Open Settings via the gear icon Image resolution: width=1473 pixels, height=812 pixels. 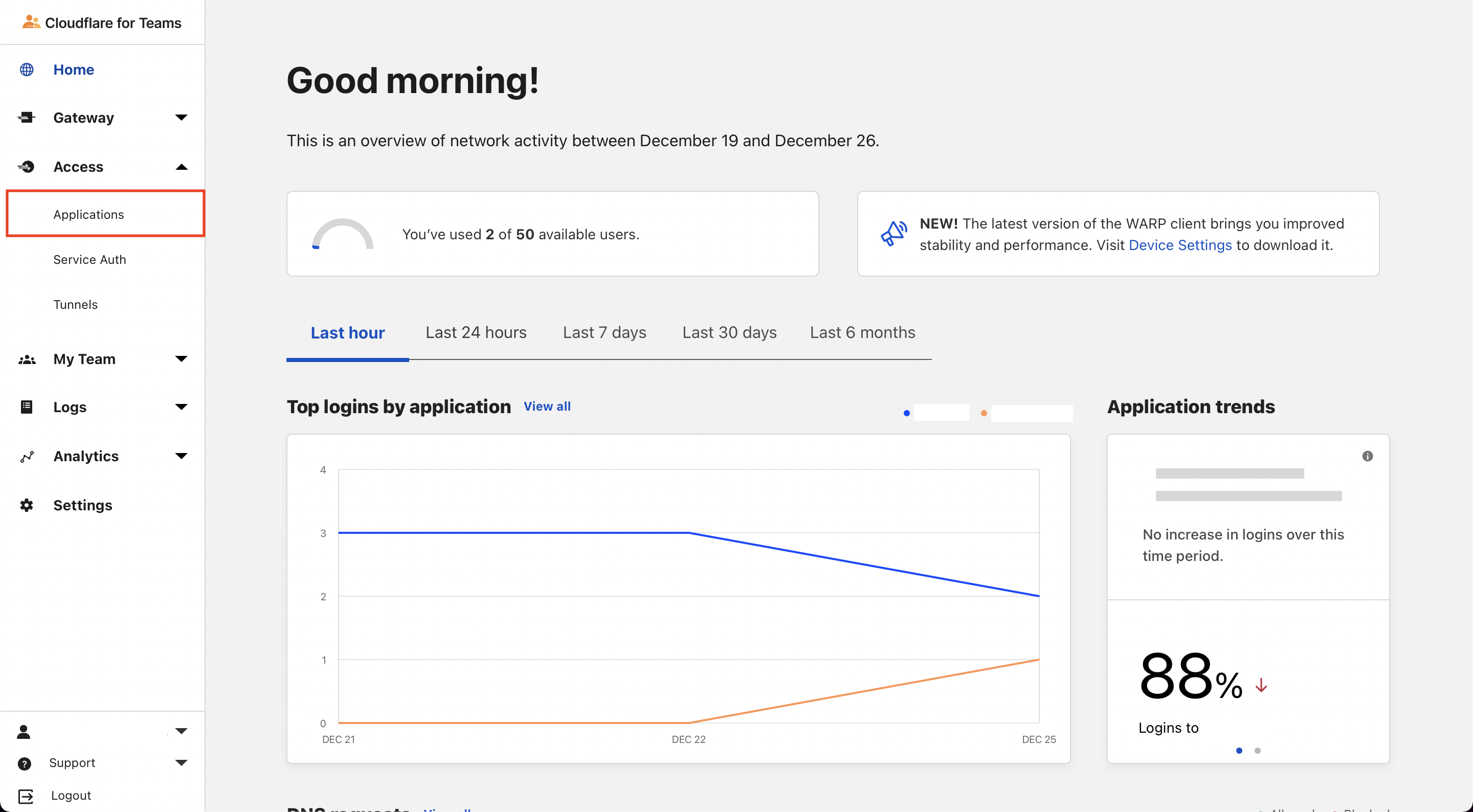coord(26,506)
